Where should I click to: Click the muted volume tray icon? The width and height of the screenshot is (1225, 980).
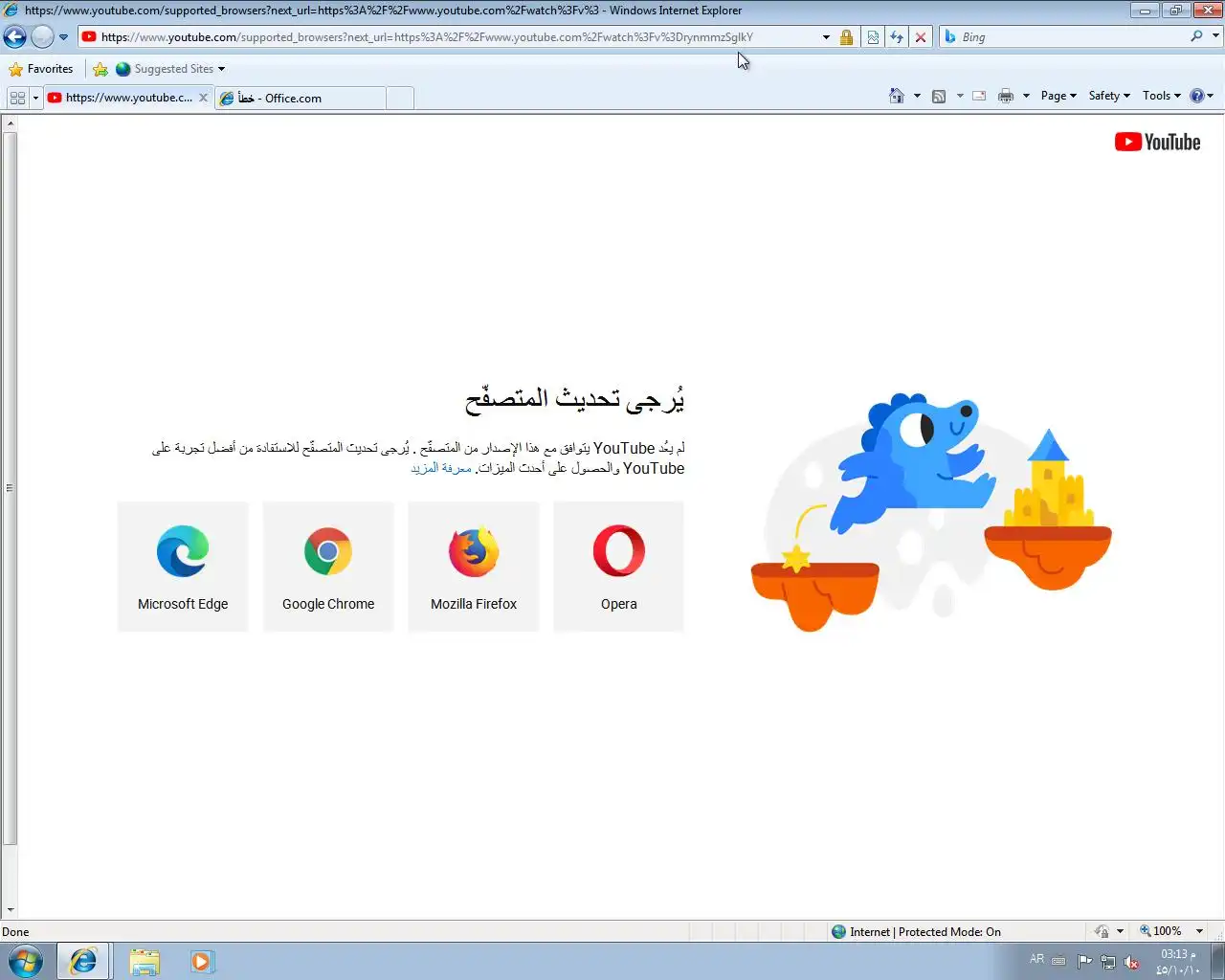tap(1131, 962)
